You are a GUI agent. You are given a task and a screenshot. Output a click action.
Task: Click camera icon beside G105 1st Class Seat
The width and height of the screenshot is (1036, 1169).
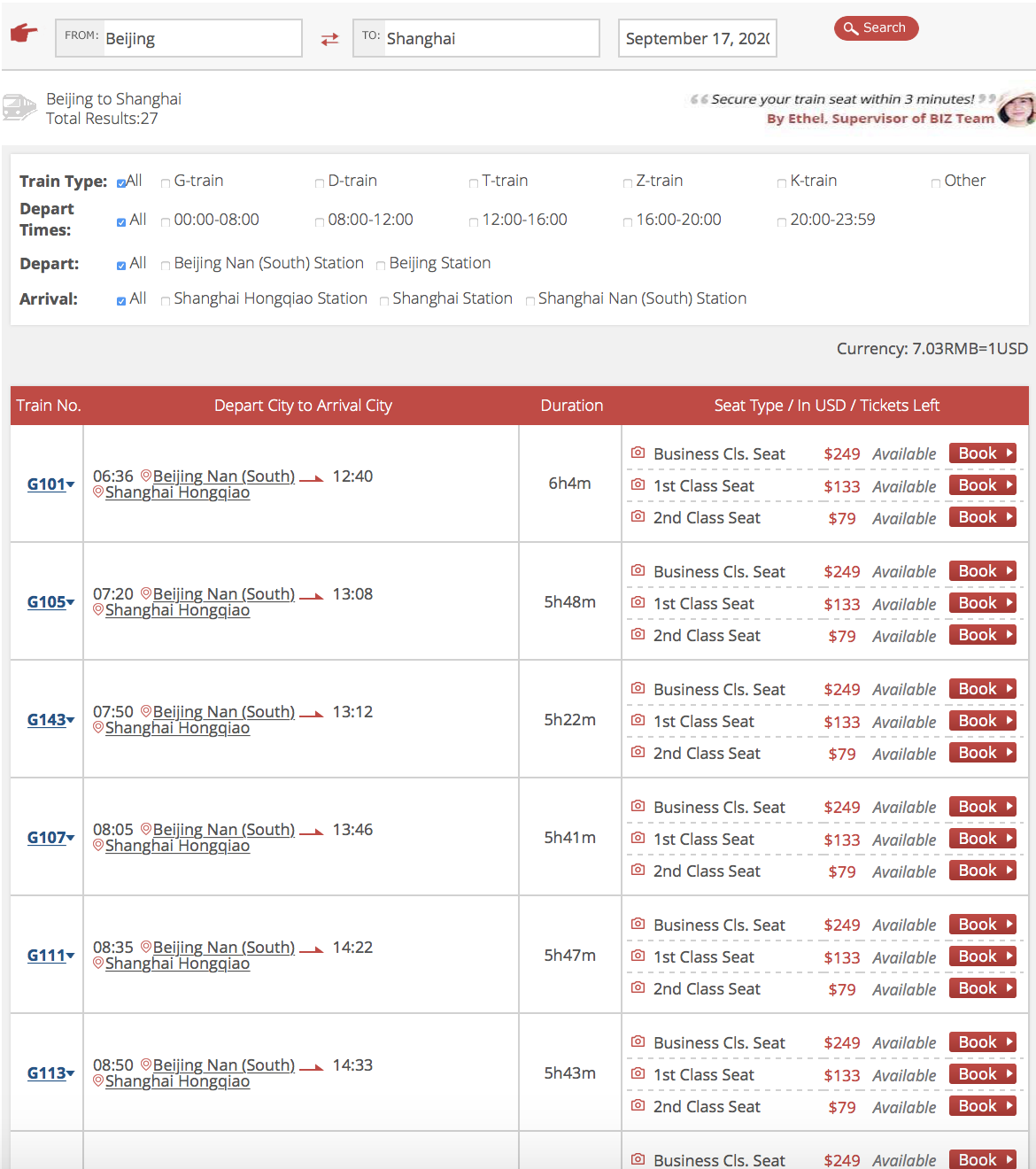click(638, 602)
